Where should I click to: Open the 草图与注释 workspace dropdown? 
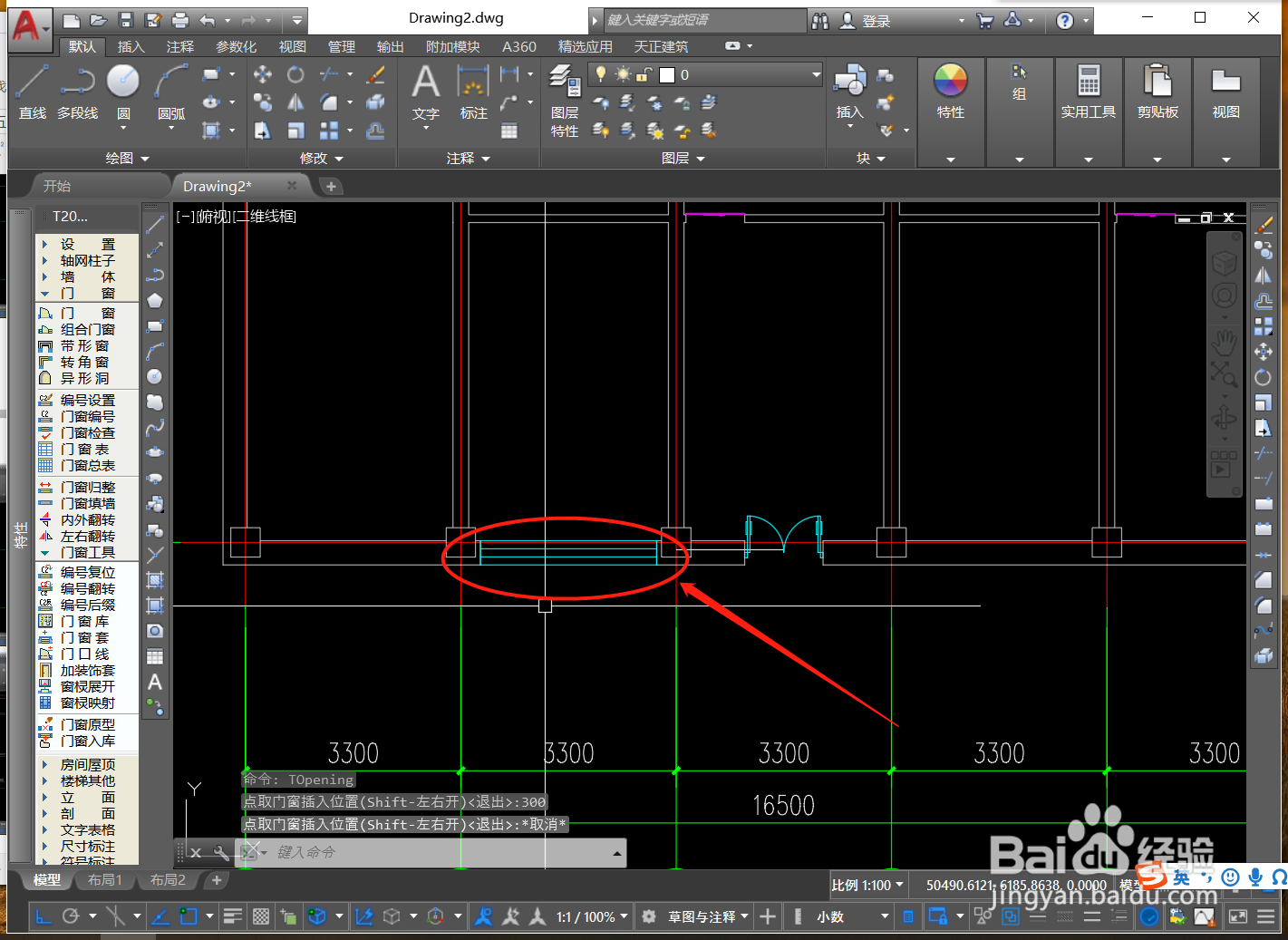(709, 916)
